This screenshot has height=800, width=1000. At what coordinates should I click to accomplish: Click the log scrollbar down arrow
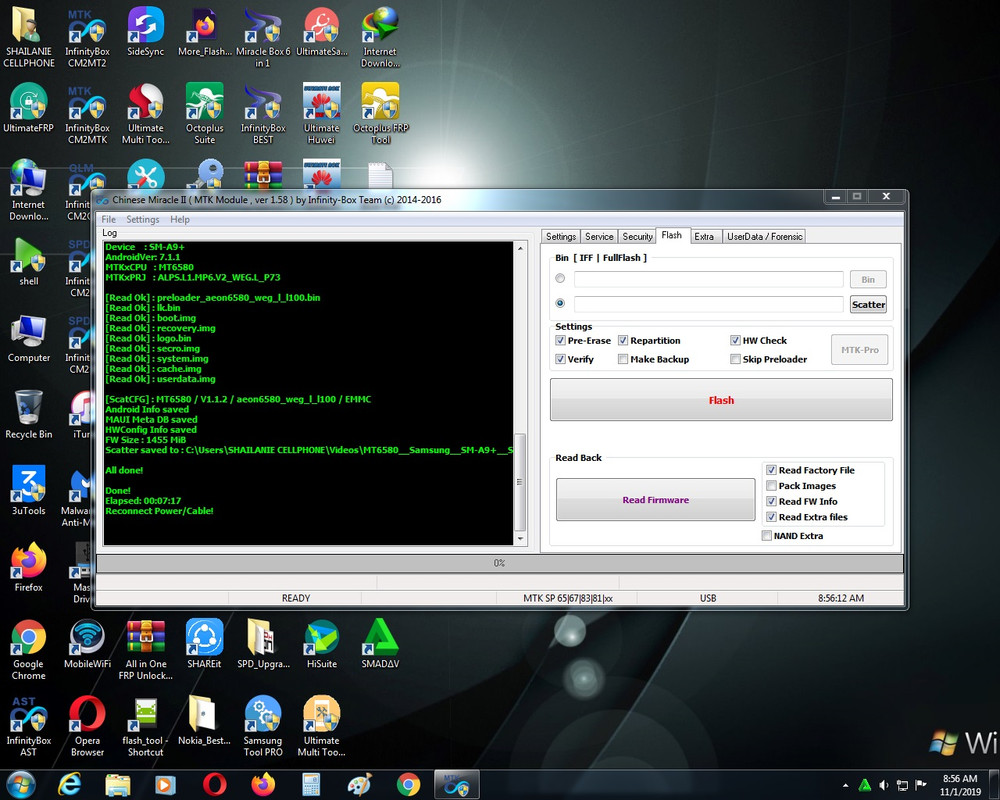pyautogui.click(x=520, y=539)
